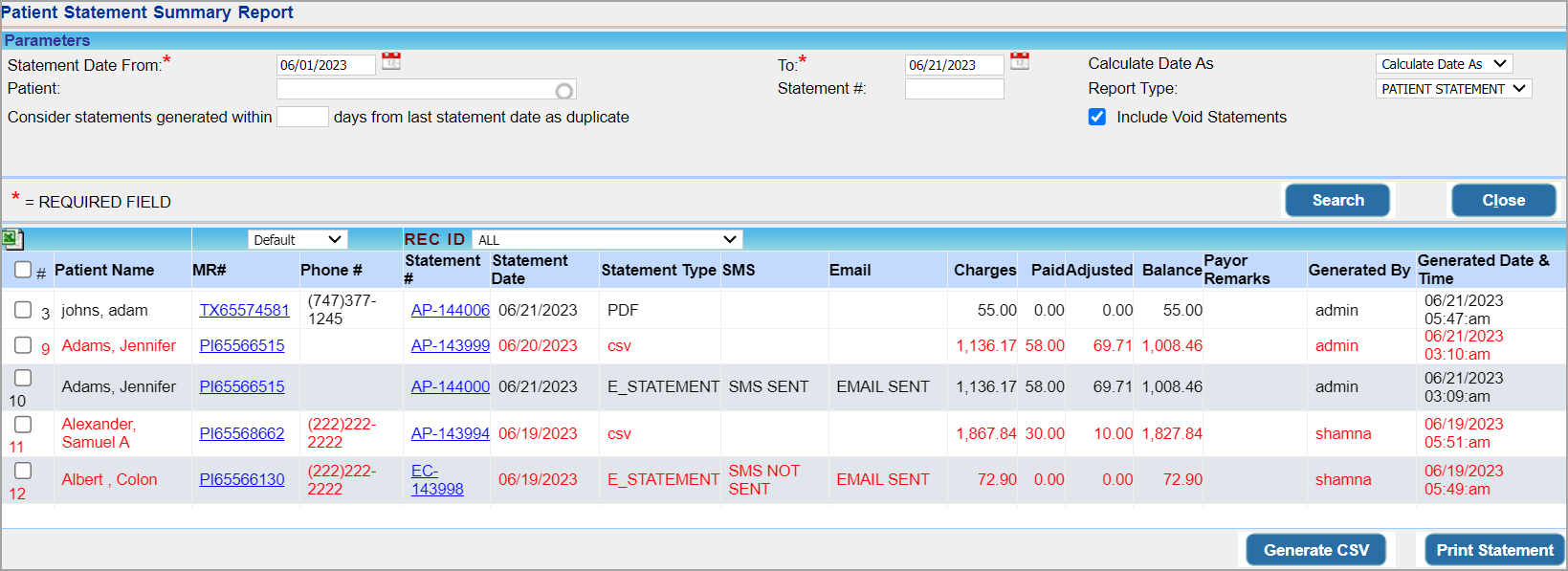The width and height of the screenshot is (1568, 571).
Task: Select the checkbox for johns, adam row
Action: [23, 309]
